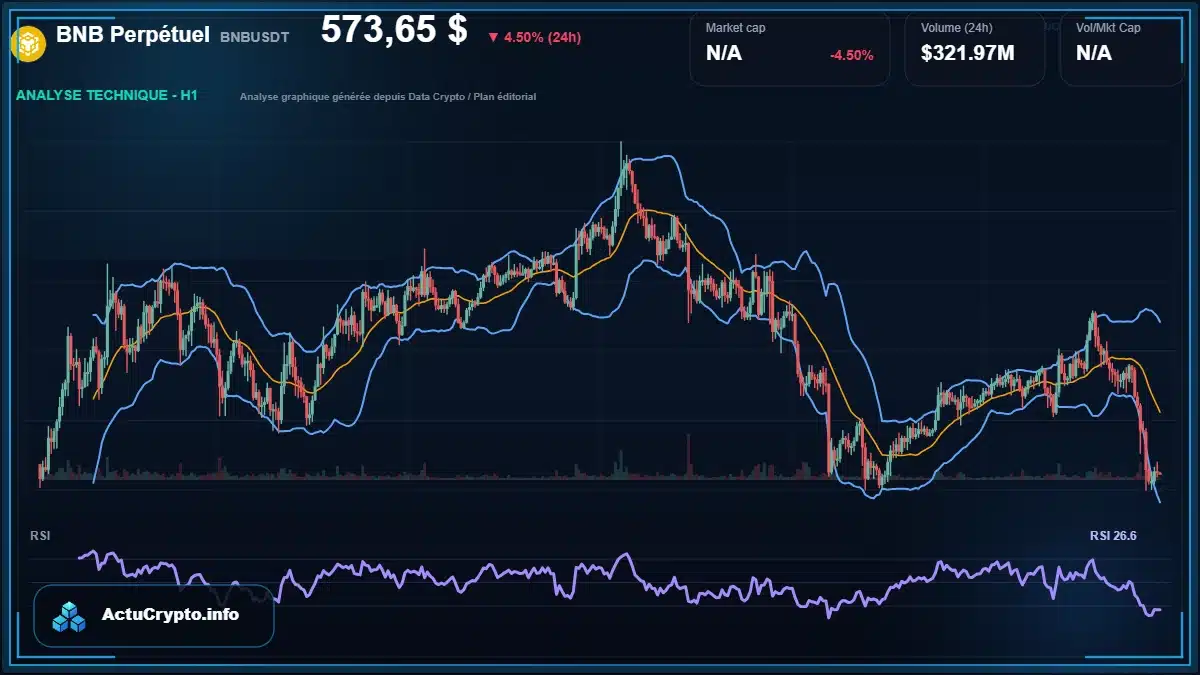The height and width of the screenshot is (675, 1200).
Task: Open the Market cap card
Action: click(x=790, y=48)
